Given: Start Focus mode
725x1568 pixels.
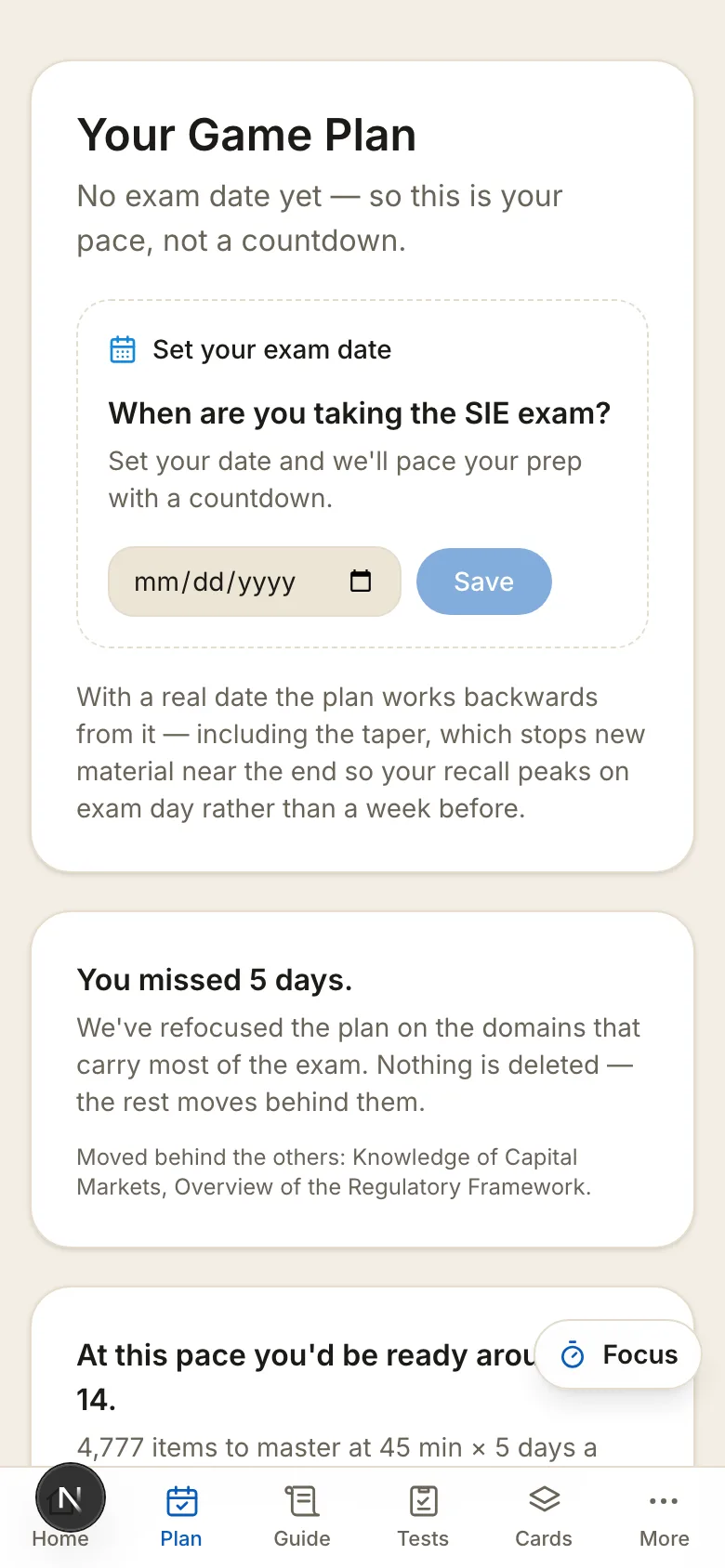Looking at the screenshot, I should coord(617,1355).
